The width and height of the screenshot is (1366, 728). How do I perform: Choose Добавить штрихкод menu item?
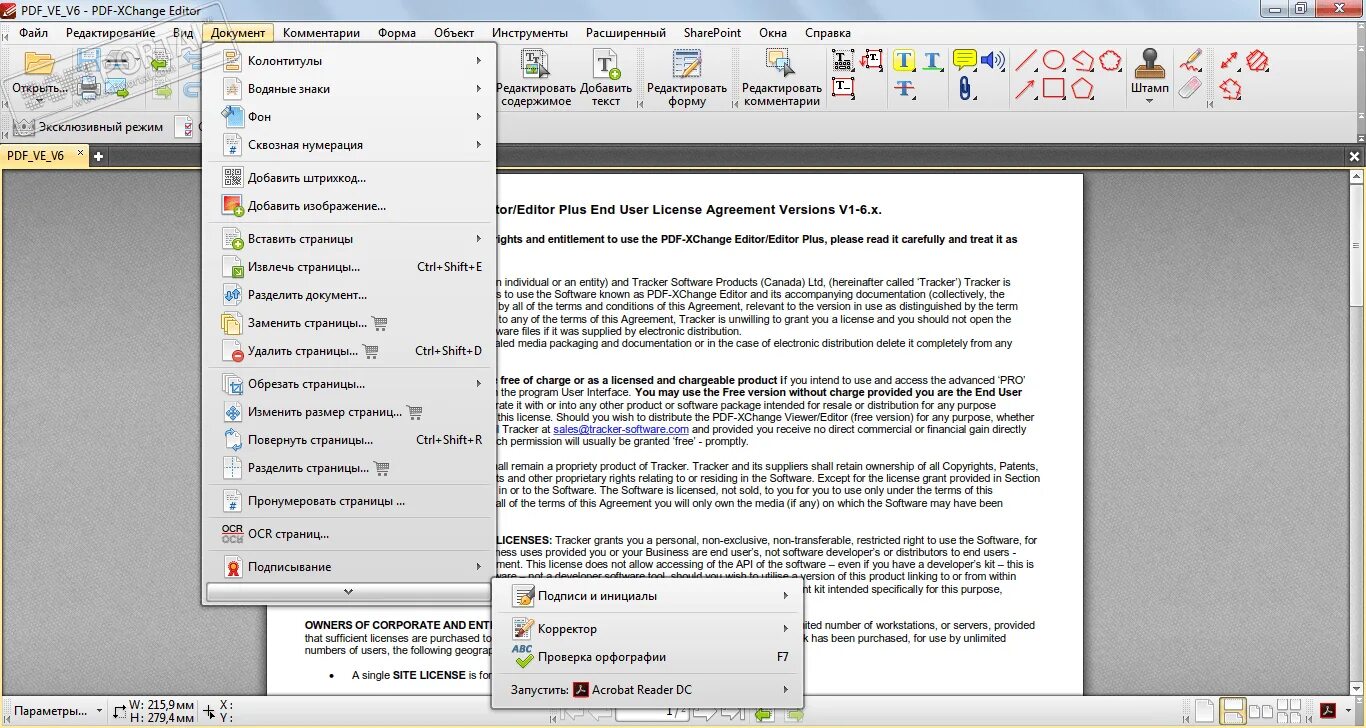coord(348,178)
